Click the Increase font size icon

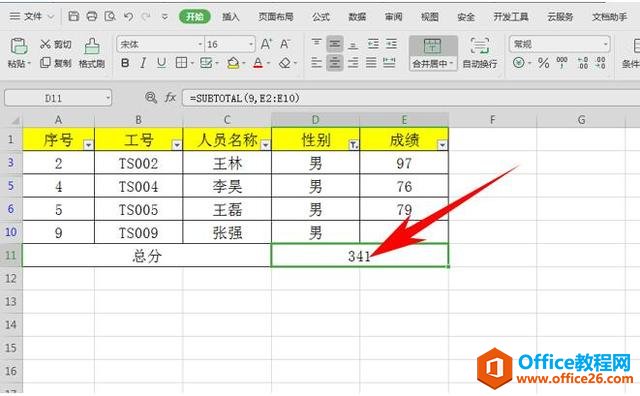(266, 44)
